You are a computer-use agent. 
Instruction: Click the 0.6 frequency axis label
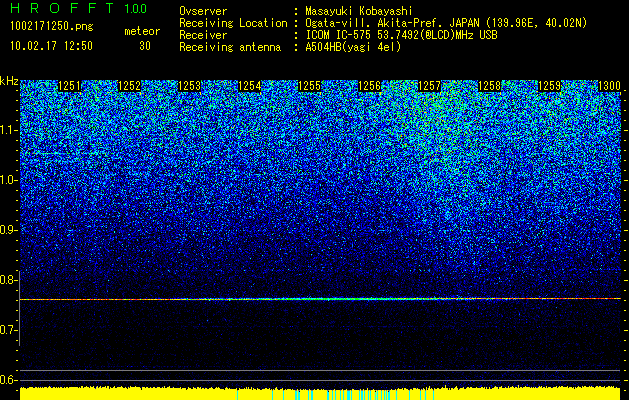[x=7, y=380]
